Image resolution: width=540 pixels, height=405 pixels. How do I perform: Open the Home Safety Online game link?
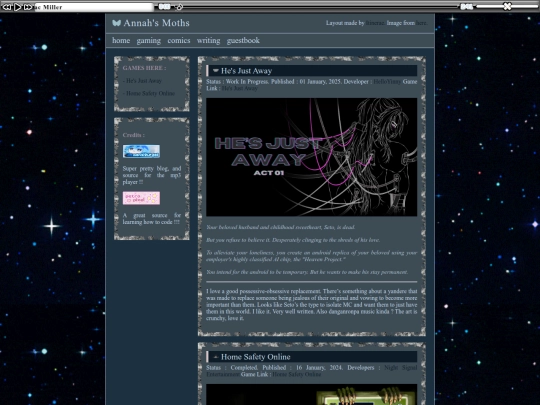click(297, 374)
